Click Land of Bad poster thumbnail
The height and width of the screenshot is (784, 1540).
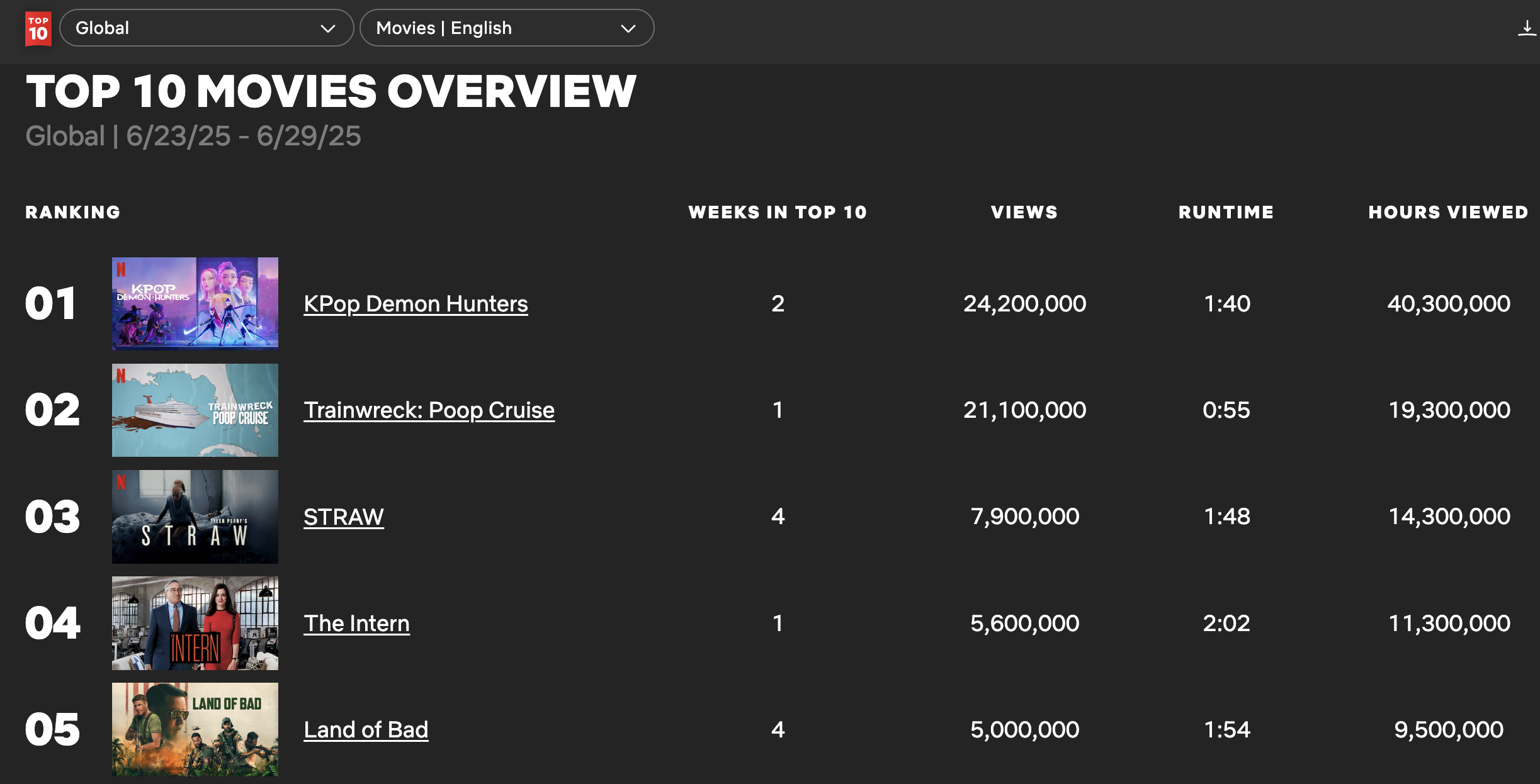click(195, 729)
